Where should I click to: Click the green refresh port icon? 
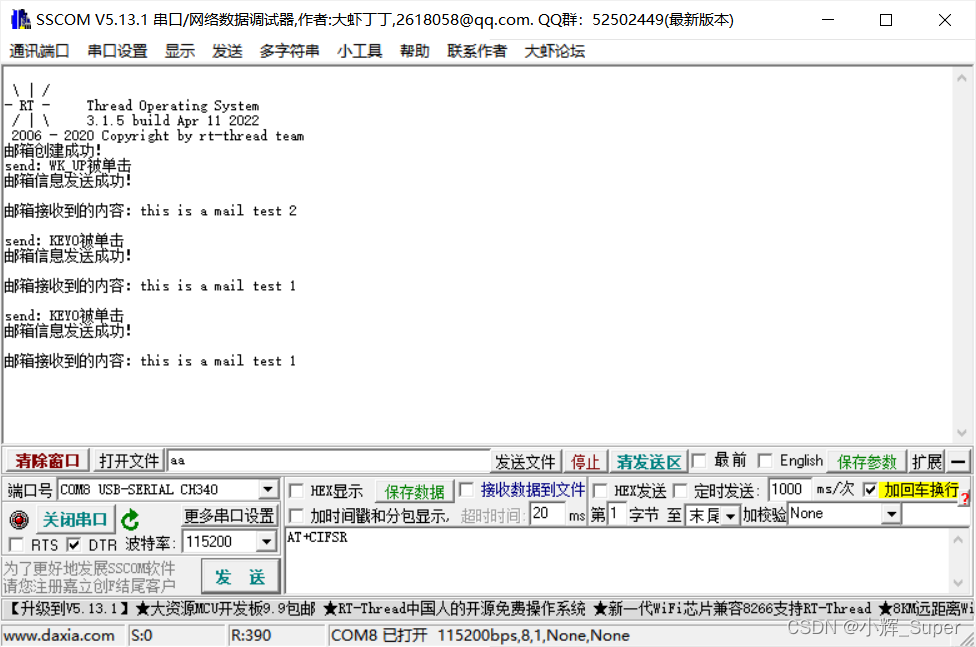coord(130,519)
